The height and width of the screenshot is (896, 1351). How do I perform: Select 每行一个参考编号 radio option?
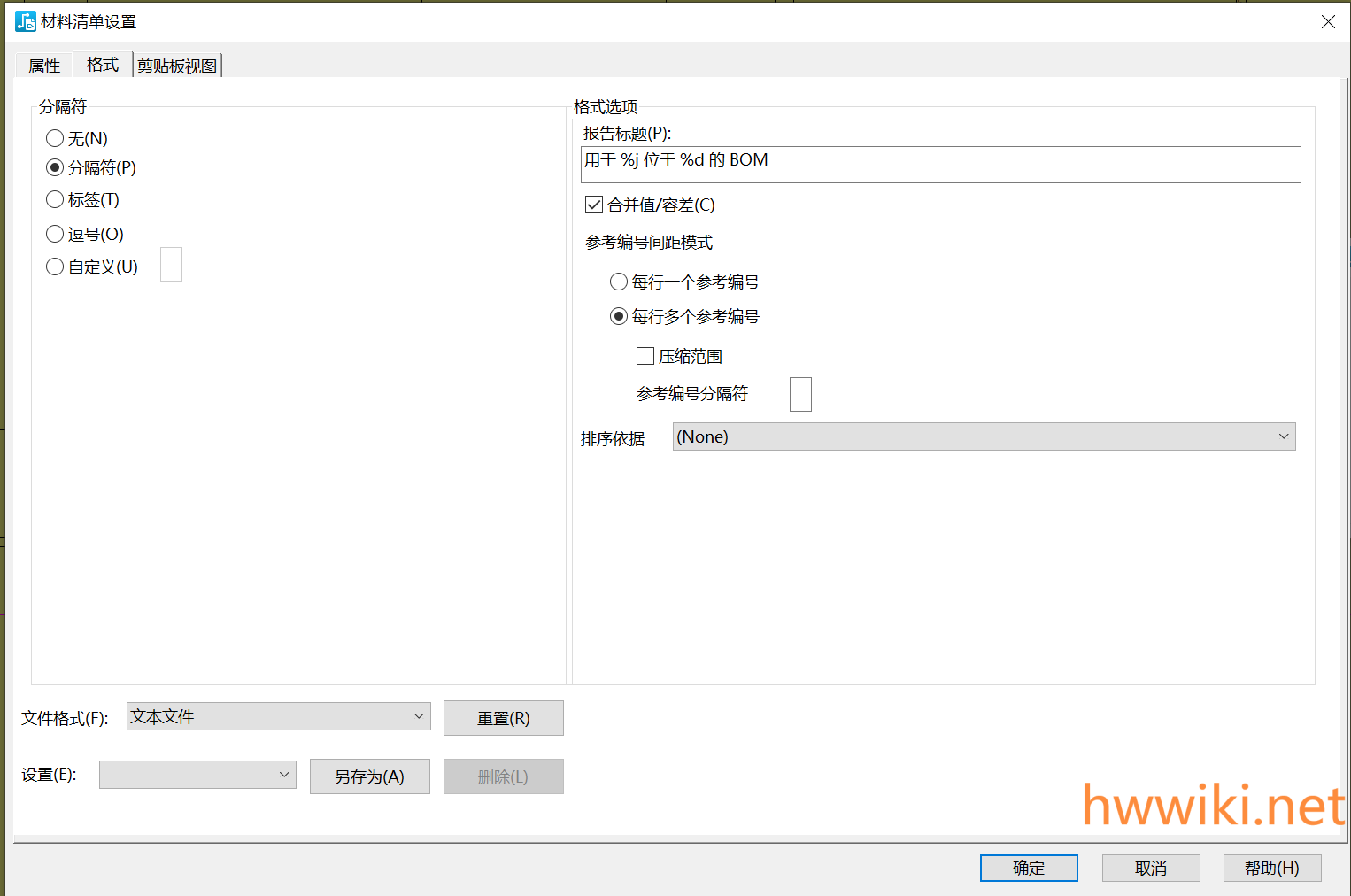(x=619, y=282)
